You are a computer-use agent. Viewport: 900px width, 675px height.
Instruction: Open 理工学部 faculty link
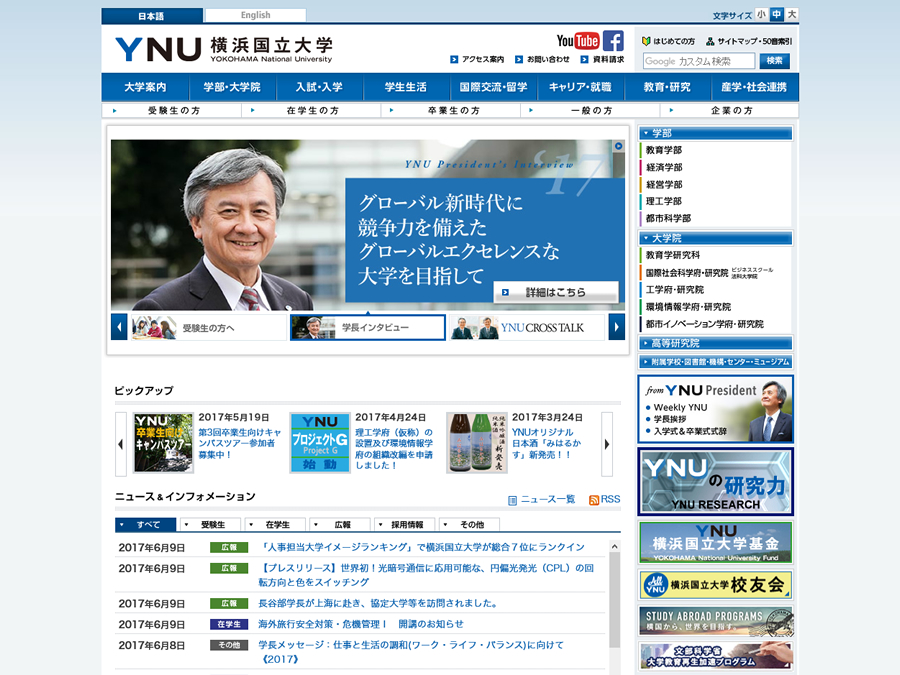(664, 201)
